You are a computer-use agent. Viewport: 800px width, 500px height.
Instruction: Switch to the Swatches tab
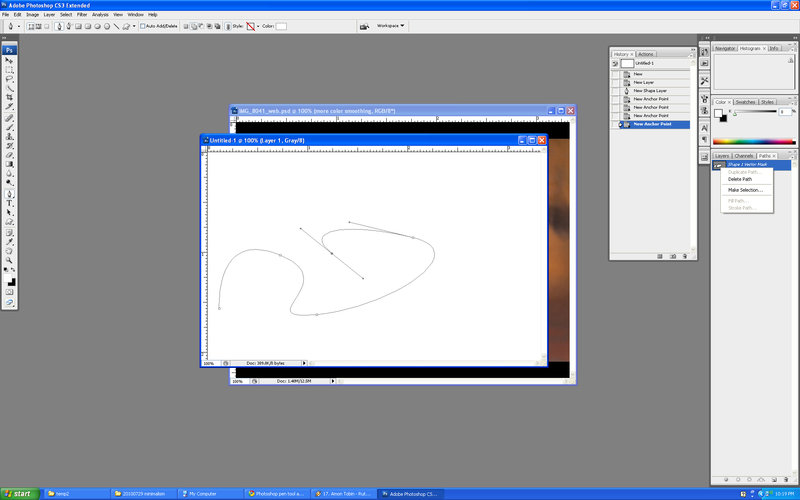tap(745, 102)
